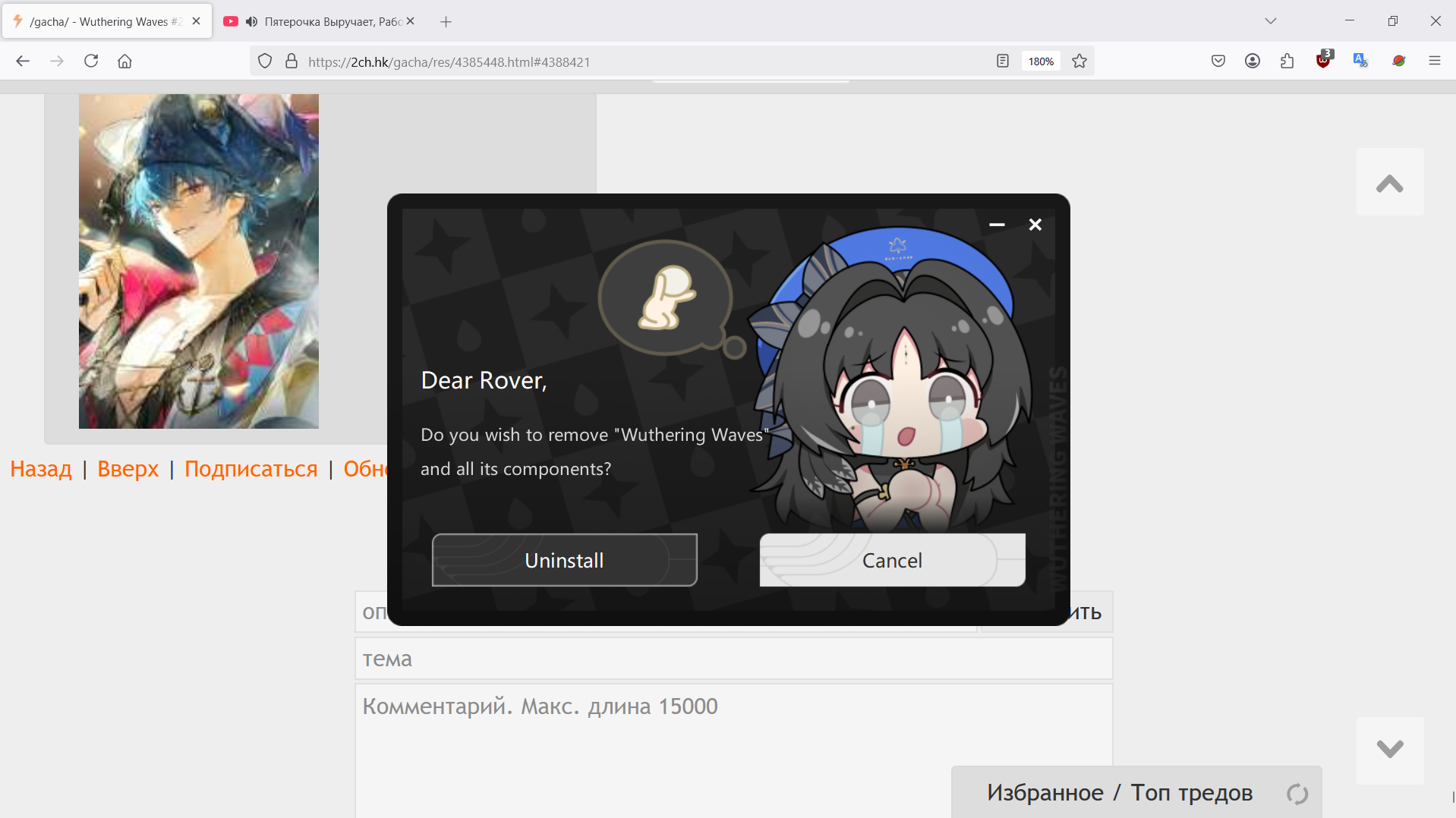Open the Pocket save icon

(1218, 61)
